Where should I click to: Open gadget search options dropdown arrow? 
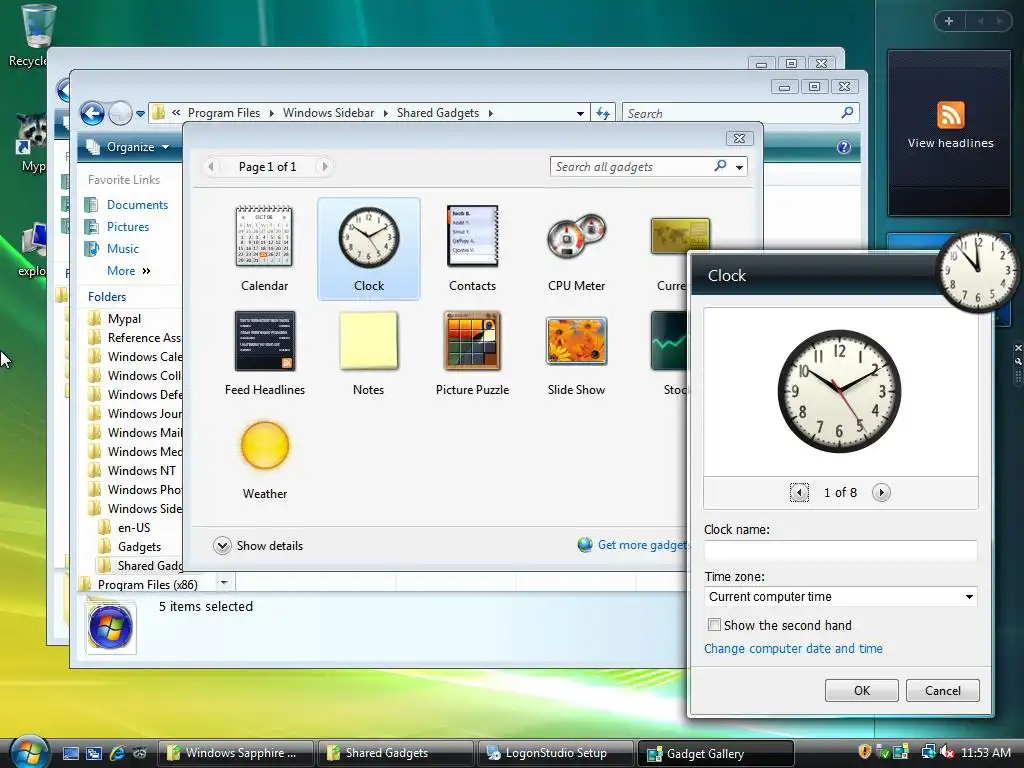(x=739, y=167)
